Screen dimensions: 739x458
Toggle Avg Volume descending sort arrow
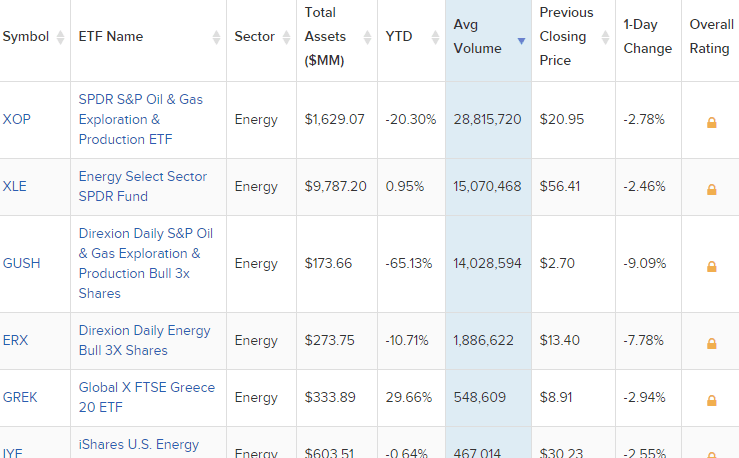click(521, 41)
